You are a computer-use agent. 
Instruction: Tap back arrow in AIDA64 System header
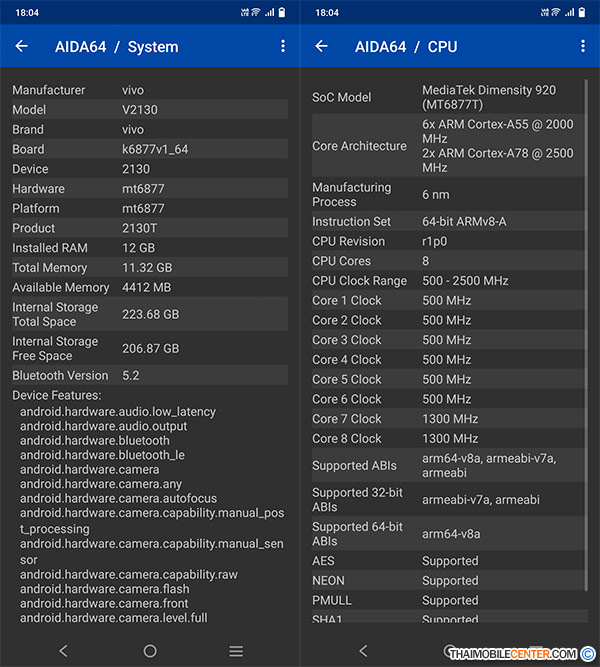coord(21,46)
